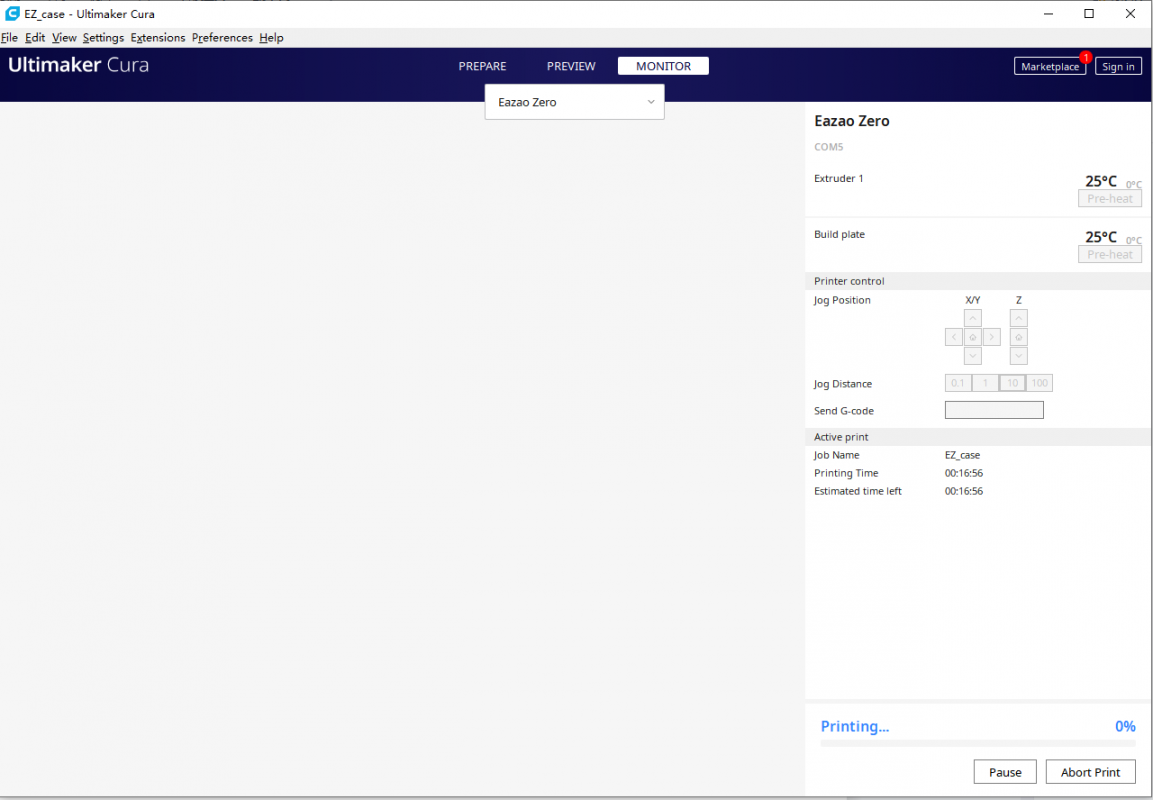This screenshot has width=1153, height=800.
Task: Click the Printing Time value 00:16:56
Action: click(x=964, y=474)
